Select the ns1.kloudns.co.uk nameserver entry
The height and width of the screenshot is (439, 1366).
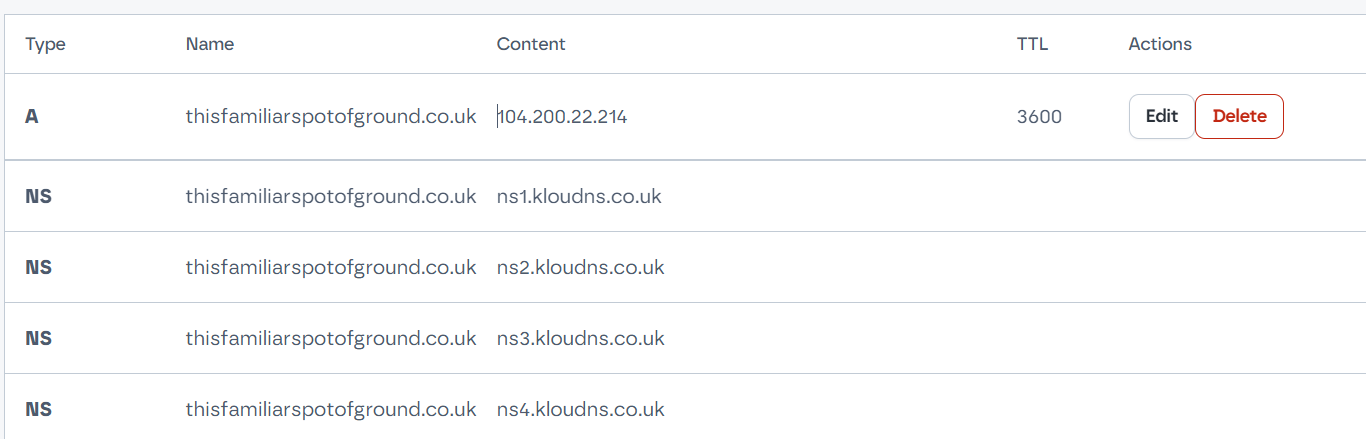(579, 196)
